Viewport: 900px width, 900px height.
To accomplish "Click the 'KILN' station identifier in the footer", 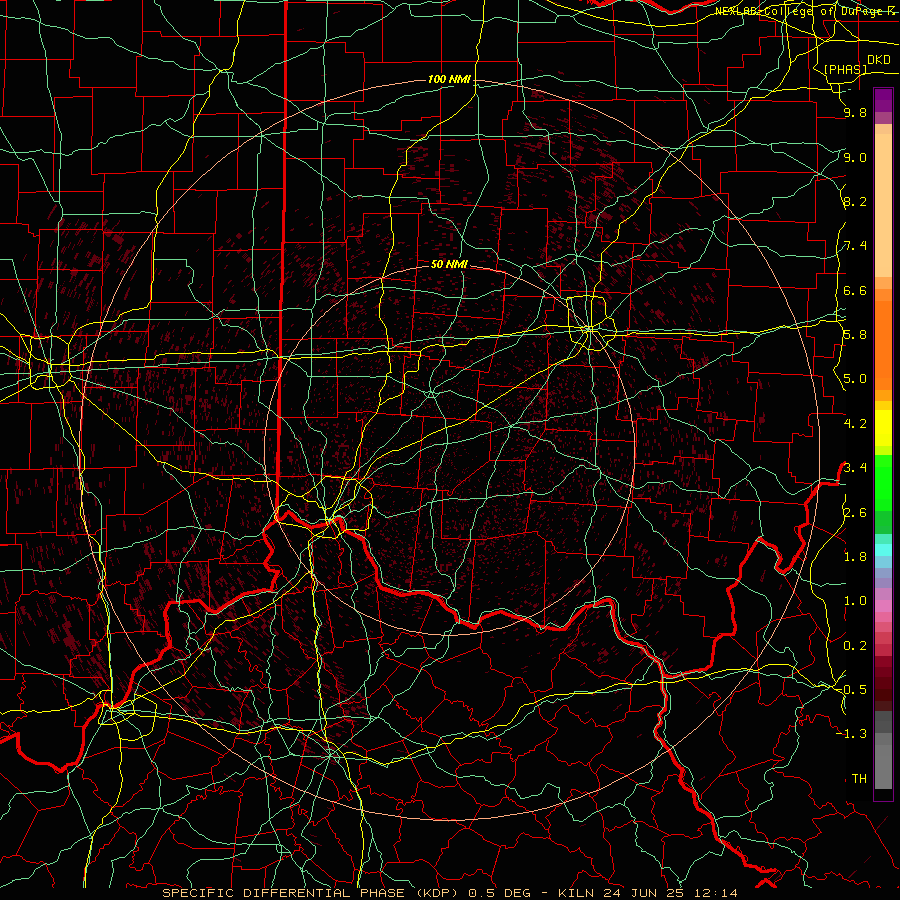I will 577,893.
